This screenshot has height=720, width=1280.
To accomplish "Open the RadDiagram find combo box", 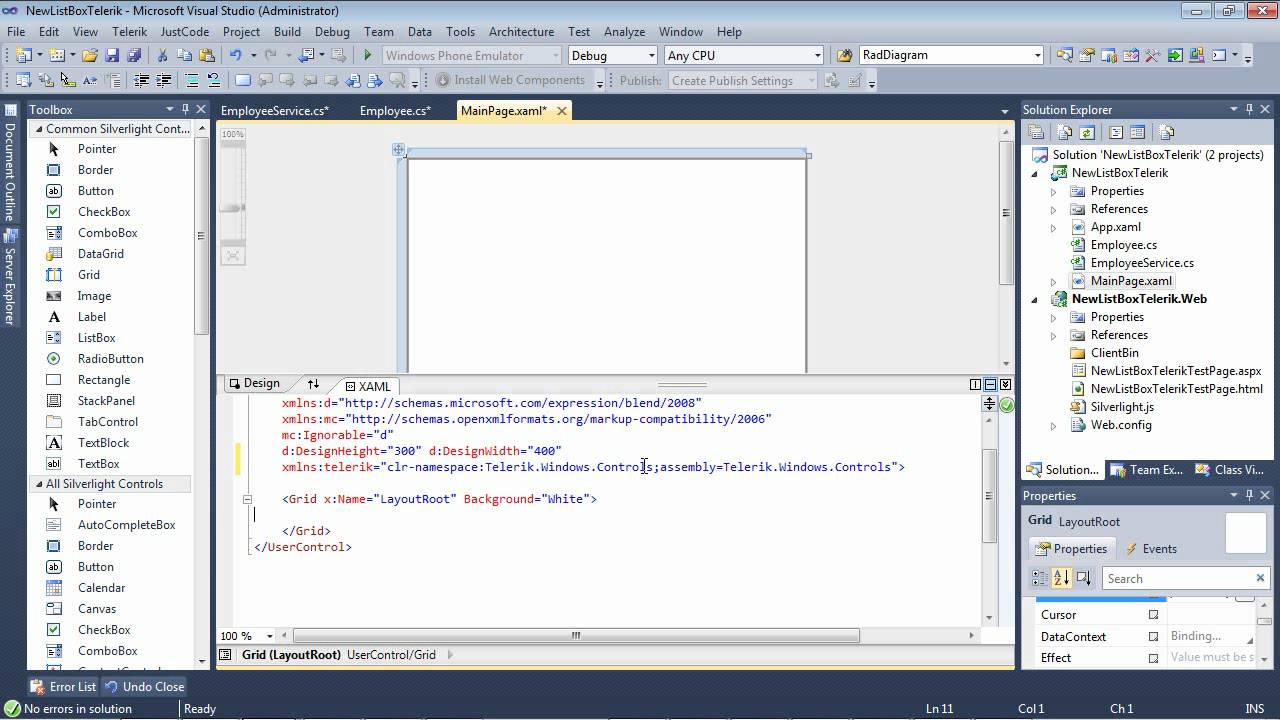I will (1037, 56).
